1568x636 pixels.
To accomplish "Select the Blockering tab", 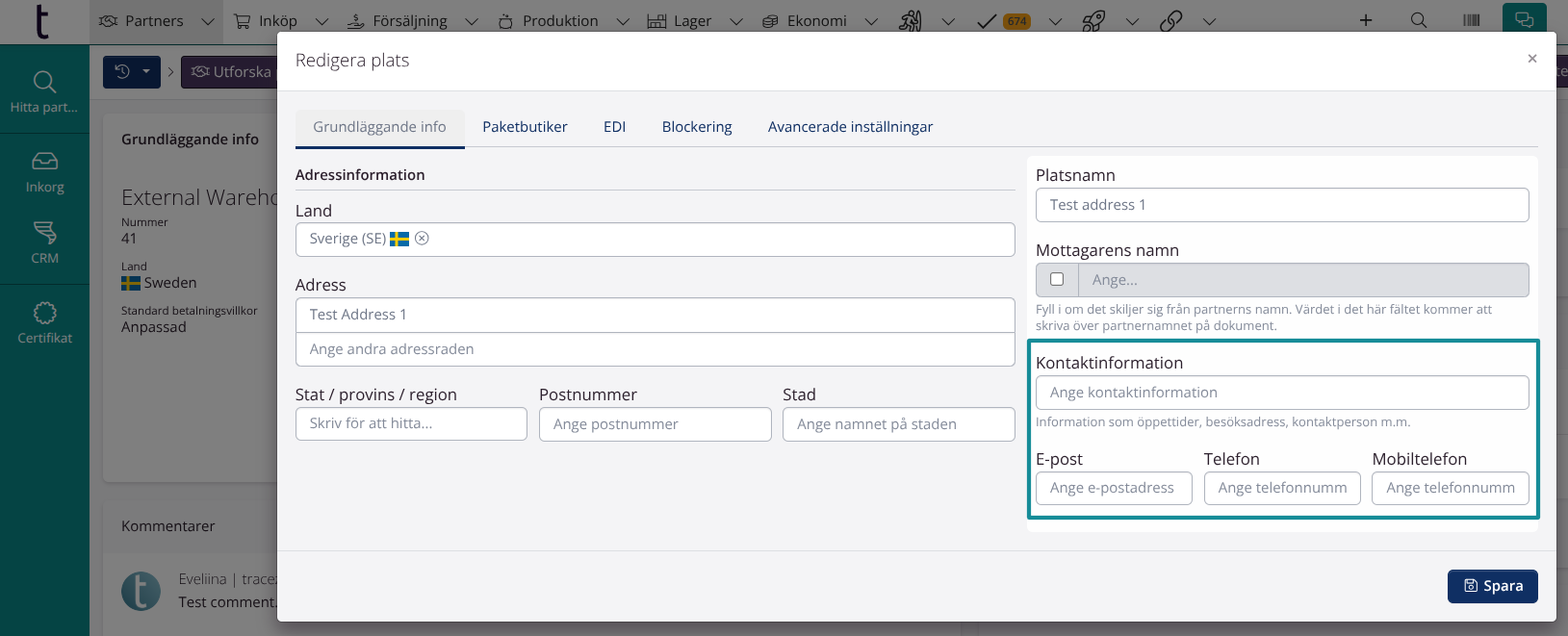I will [697, 127].
